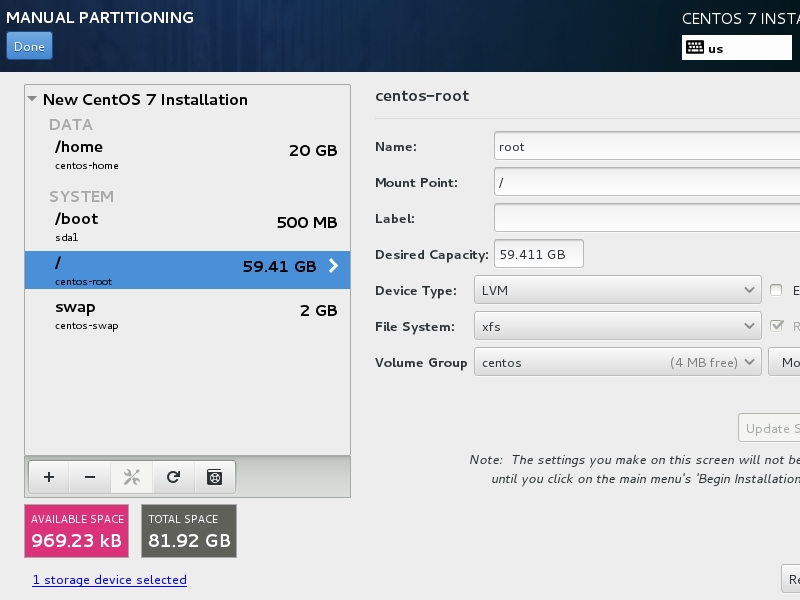This screenshot has width=800, height=600.
Task: Click the reload storage configuration icon
Action: pos(173,477)
